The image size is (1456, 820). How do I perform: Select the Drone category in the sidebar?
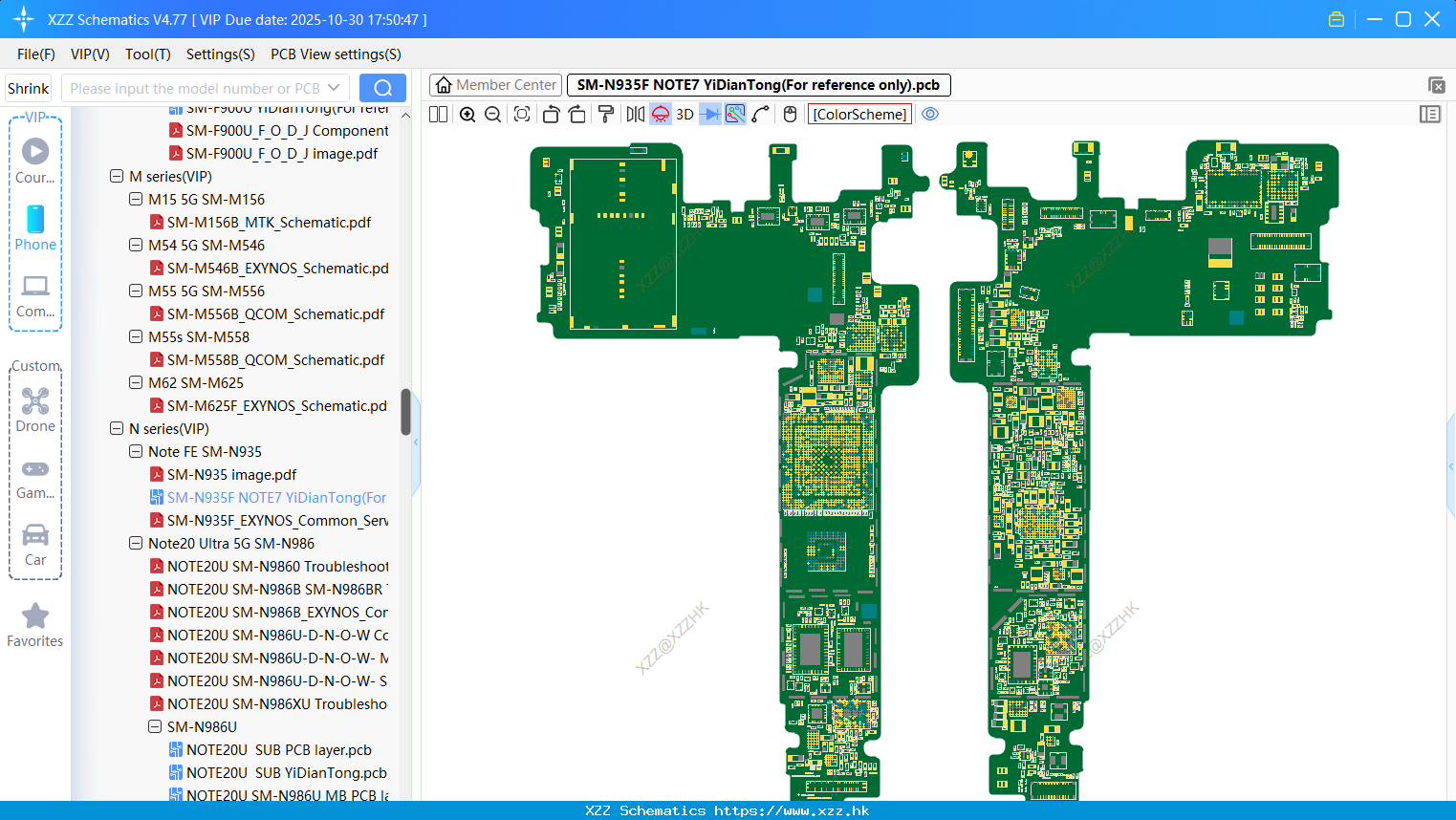35,410
